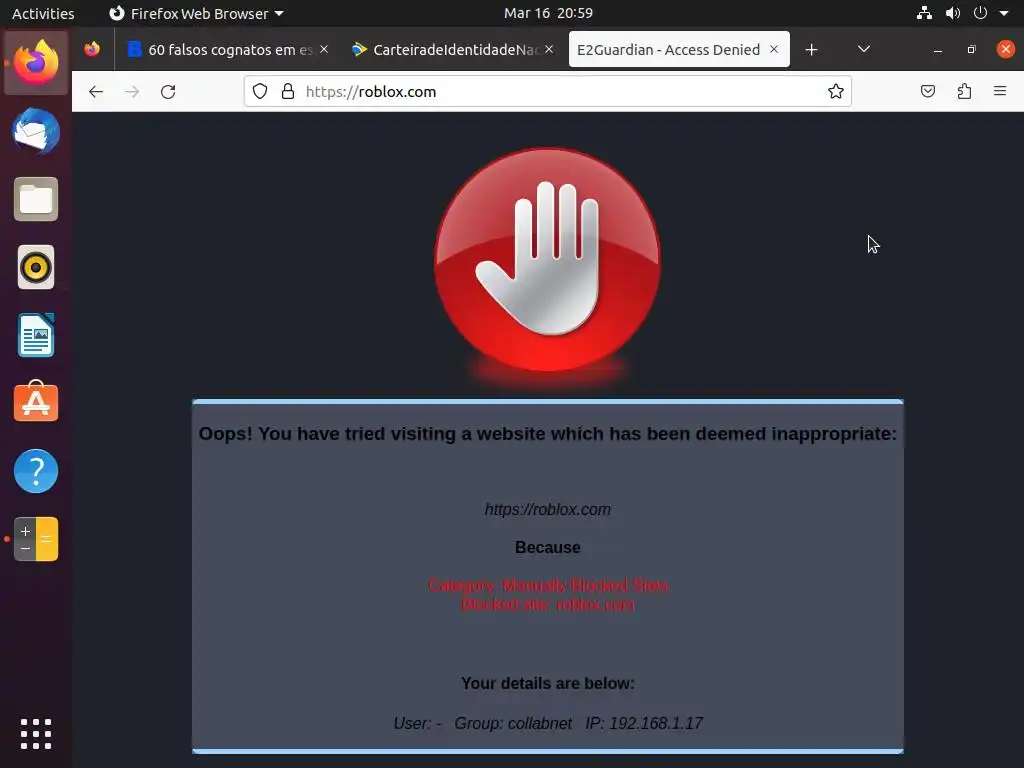Click the volume speaker icon in top bar
Image resolution: width=1024 pixels, height=768 pixels.
[x=953, y=13]
